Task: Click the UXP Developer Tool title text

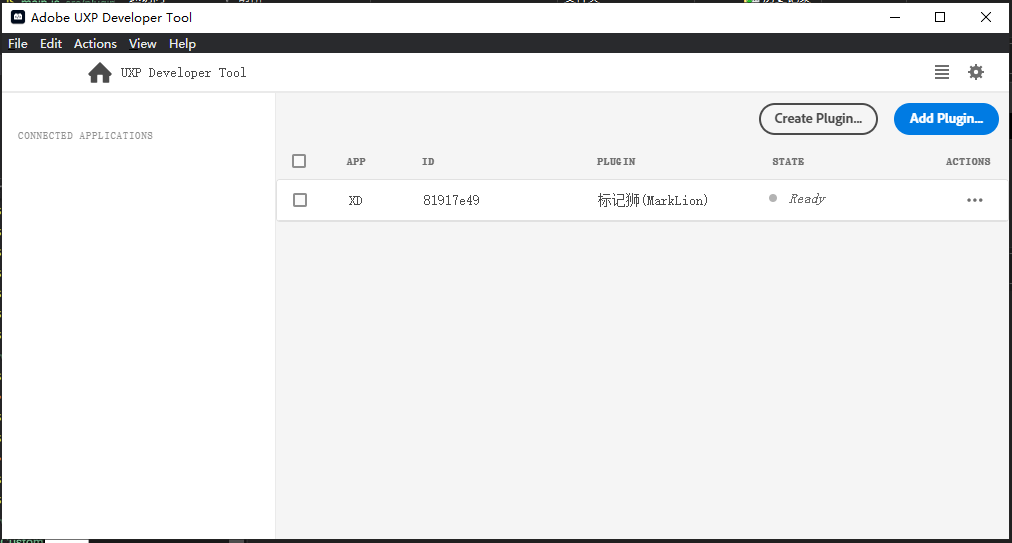Action: [x=183, y=73]
